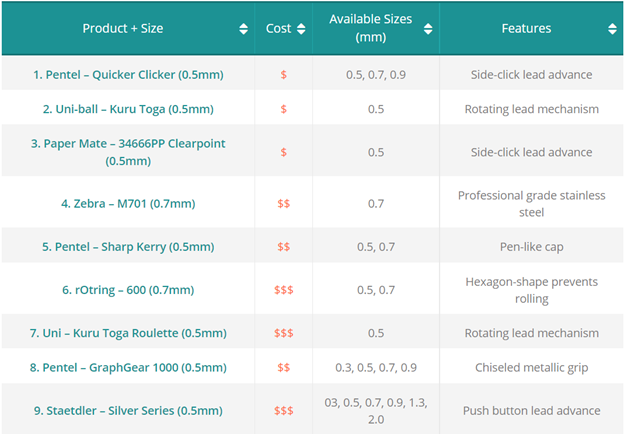Sort the Features column using its arrows
This screenshot has height=434, width=624.
pyautogui.click(x=612, y=29)
